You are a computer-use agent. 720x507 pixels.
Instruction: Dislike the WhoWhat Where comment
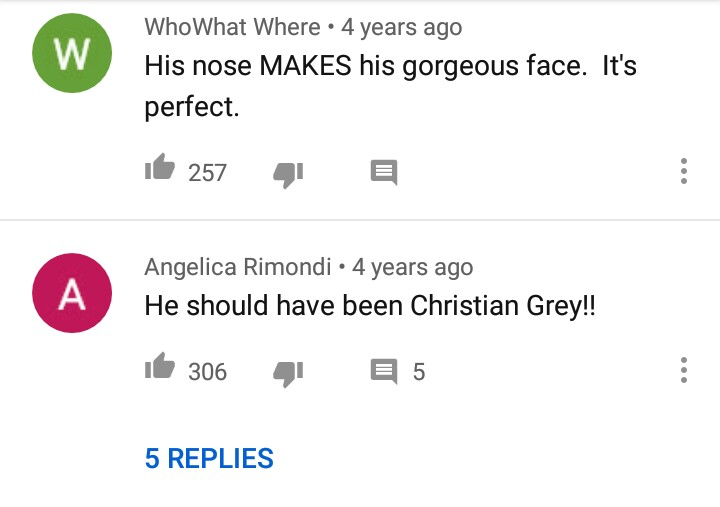(x=288, y=173)
